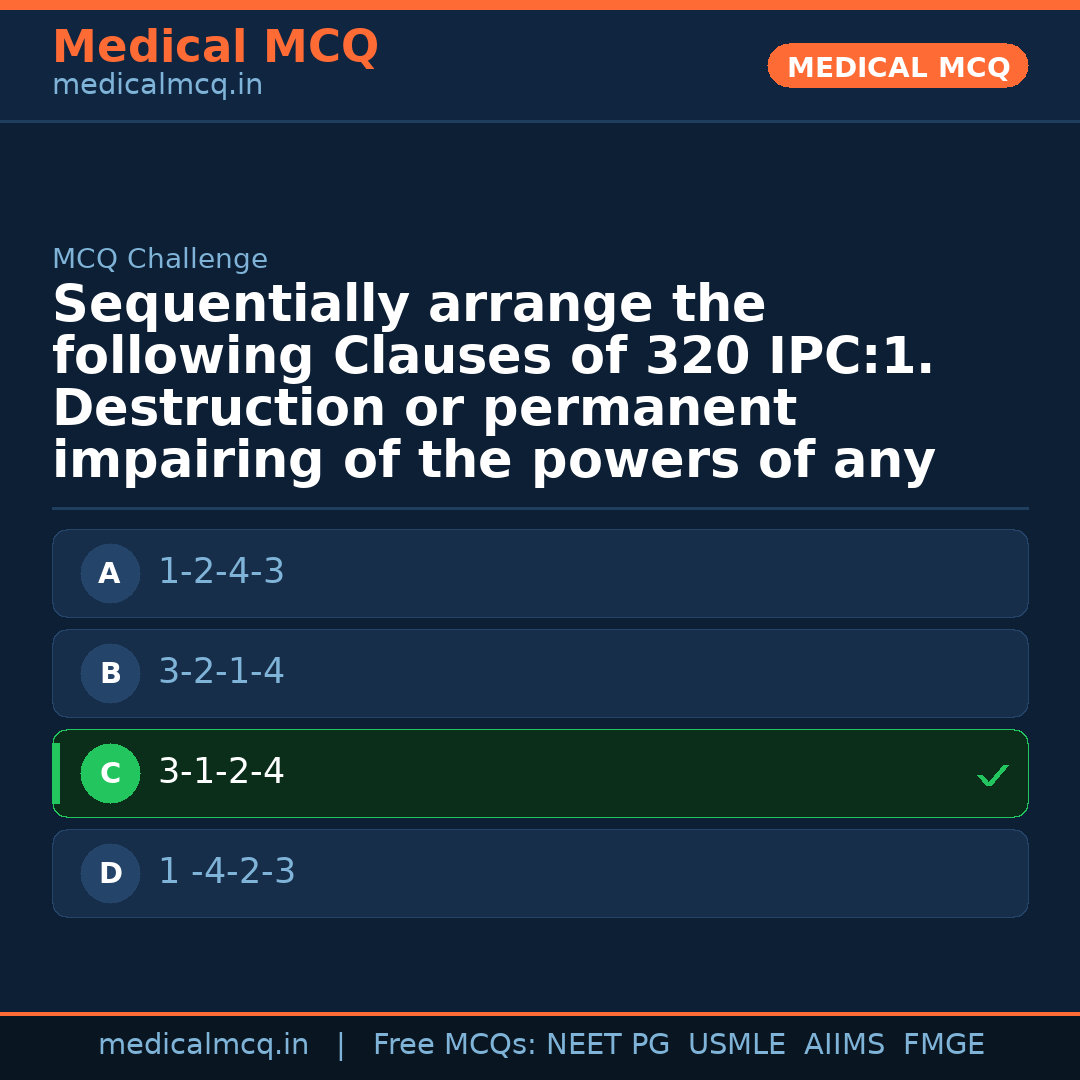This screenshot has height=1080, width=1080.
Task: Open the medicalmcq.in link in header
Action: click(157, 84)
